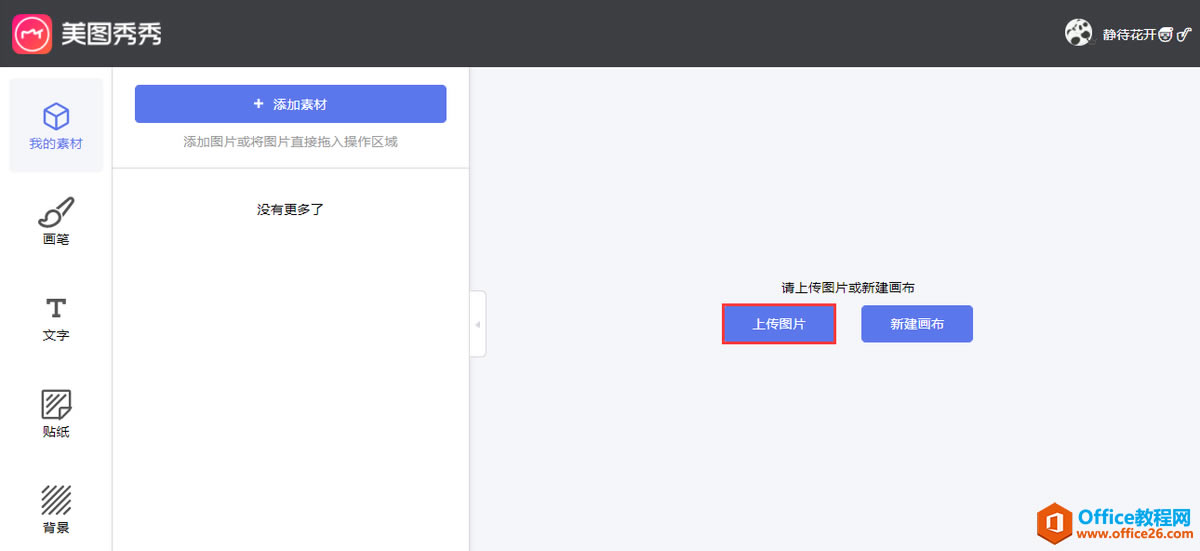Select the 画笔 brush tool
This screenshot has height=551, width=1200.
56,221
